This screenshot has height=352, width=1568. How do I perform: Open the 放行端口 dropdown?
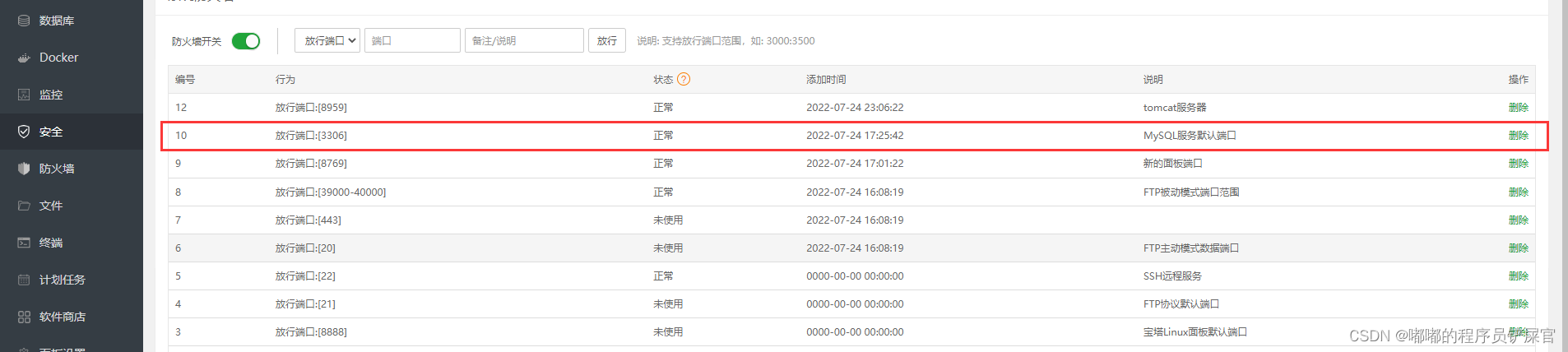[x=327, y=40]
